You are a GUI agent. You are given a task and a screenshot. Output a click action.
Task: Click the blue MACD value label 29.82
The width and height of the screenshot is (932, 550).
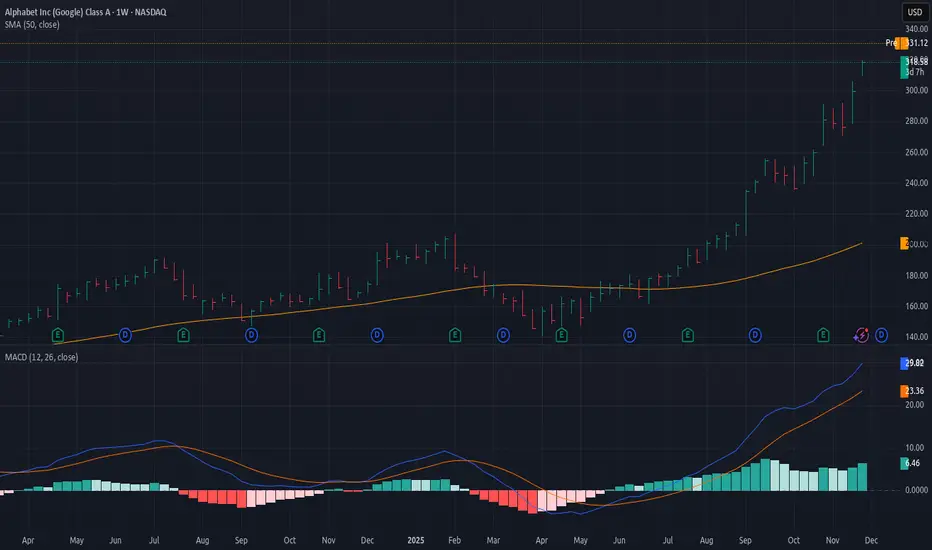click(914, 363)
